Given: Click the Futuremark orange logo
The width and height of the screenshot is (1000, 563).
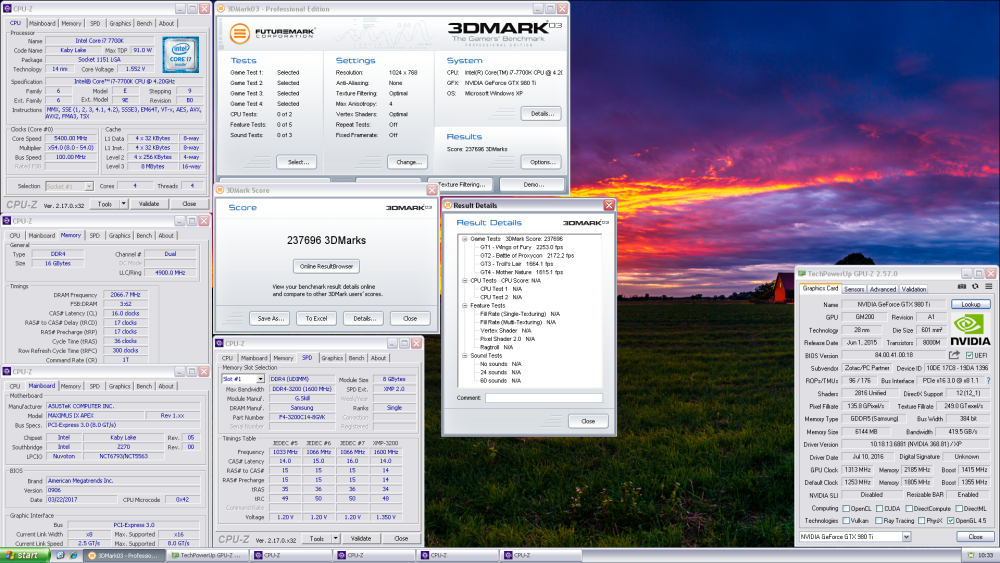Looking at the screenshot, I should point(239,34).
